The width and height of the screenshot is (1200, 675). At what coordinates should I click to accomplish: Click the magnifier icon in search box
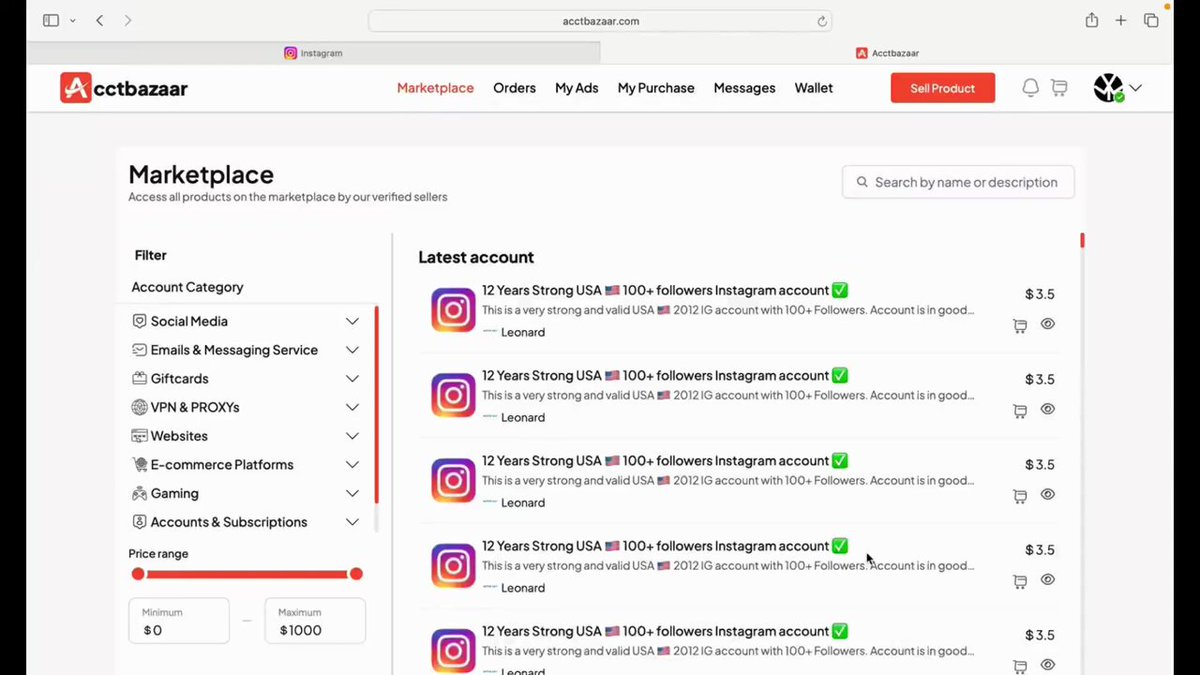click(862, 182)
